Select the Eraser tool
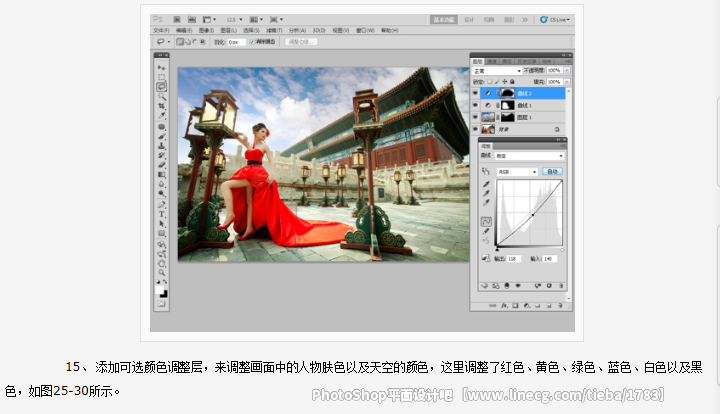 pos(162,165)
